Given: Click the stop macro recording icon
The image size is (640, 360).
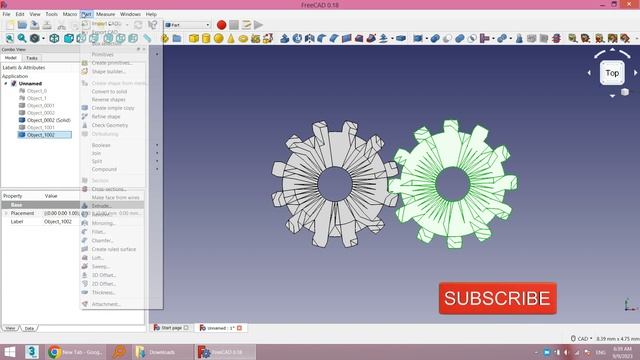Looking at the screenshot, I should click(233, 25).
